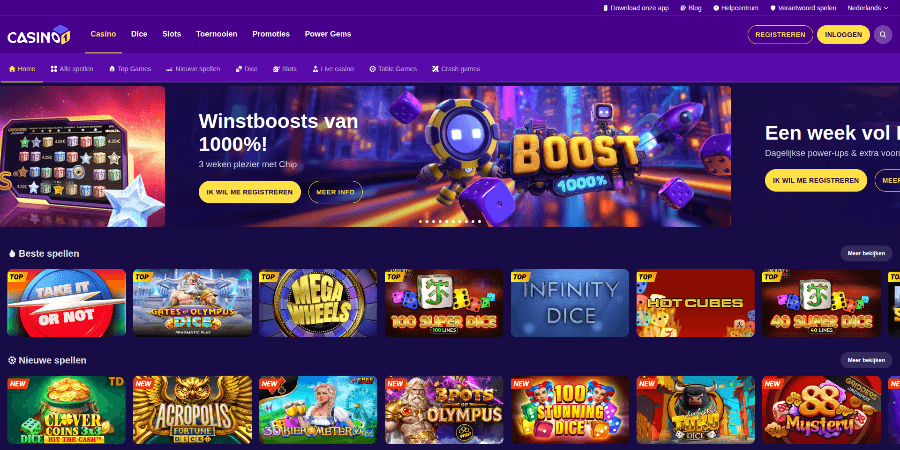900x450 pixels.
Task: Click the INLOGGEN button
Action: click(843, 34)
